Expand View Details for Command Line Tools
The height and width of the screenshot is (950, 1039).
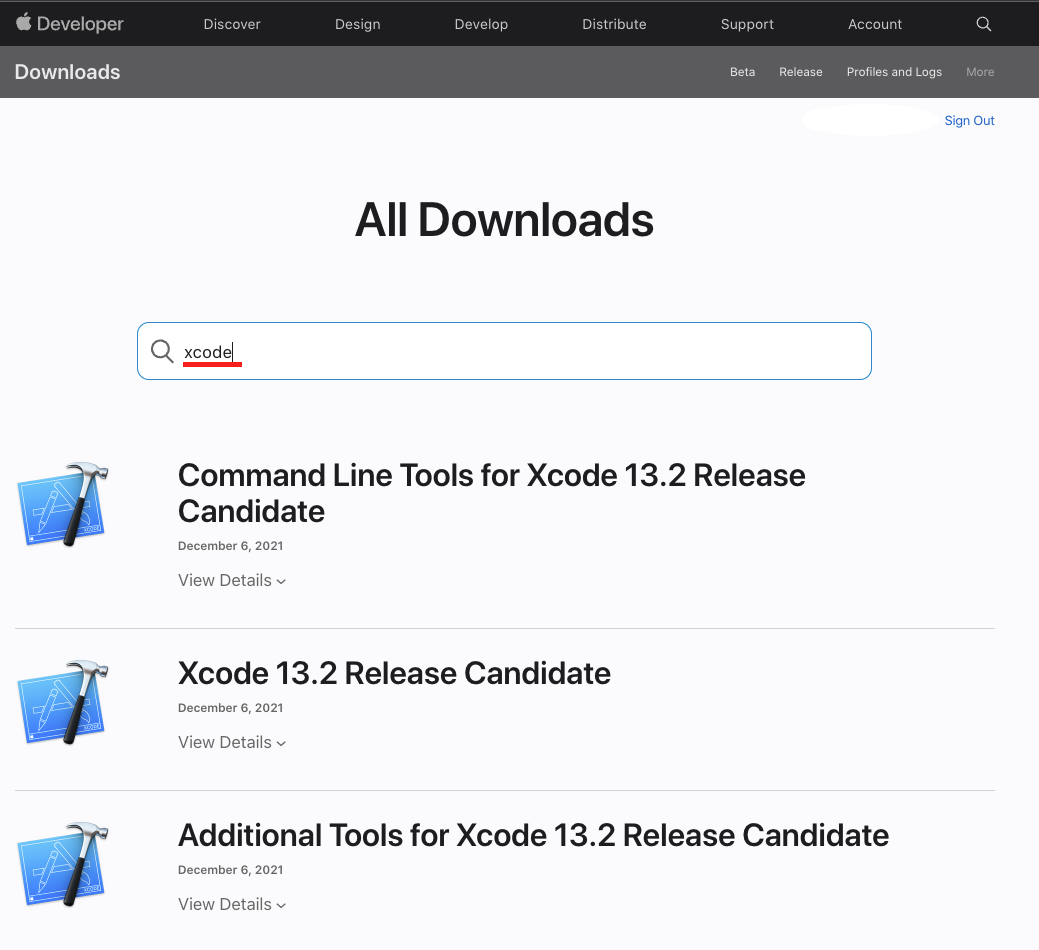pos(232,581)
